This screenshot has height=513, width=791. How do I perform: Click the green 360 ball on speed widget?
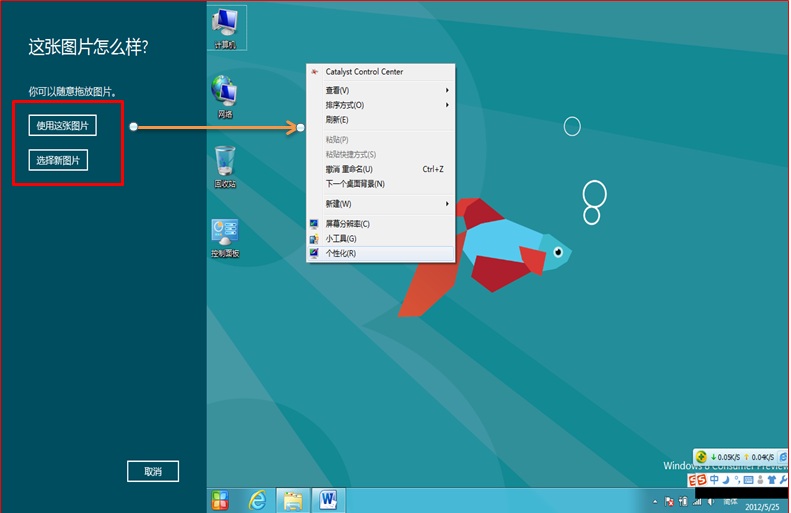(x=701, y=457)
